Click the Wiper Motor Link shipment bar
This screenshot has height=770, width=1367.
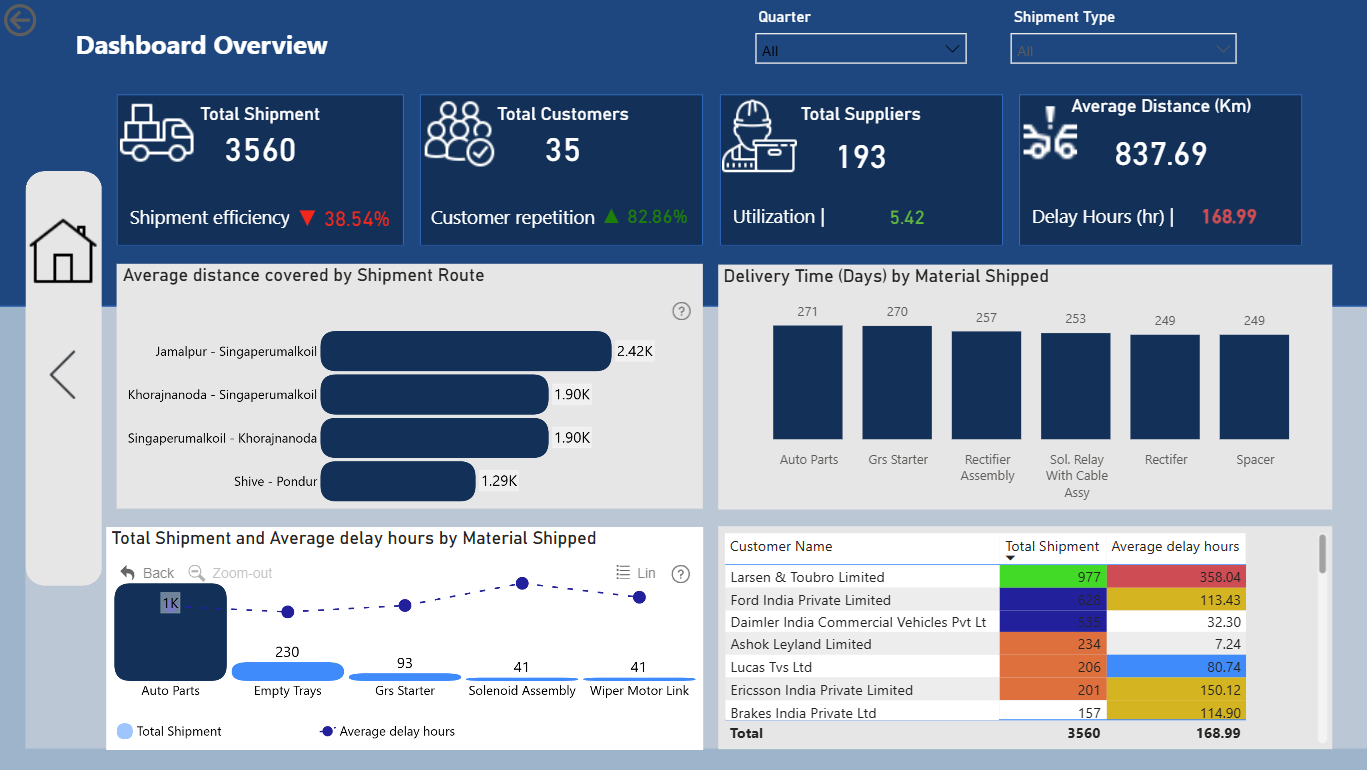pyautogui.click(x=640, y=679)
